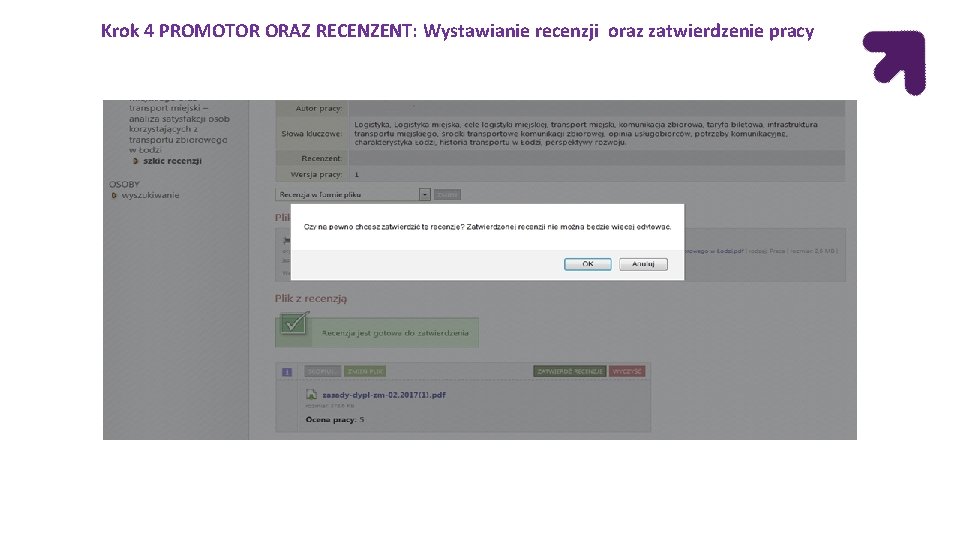This screenshot has width=960, height=540.
Task: Open 'szkic recenzji' in the sidebar
Action: (172, 161)
